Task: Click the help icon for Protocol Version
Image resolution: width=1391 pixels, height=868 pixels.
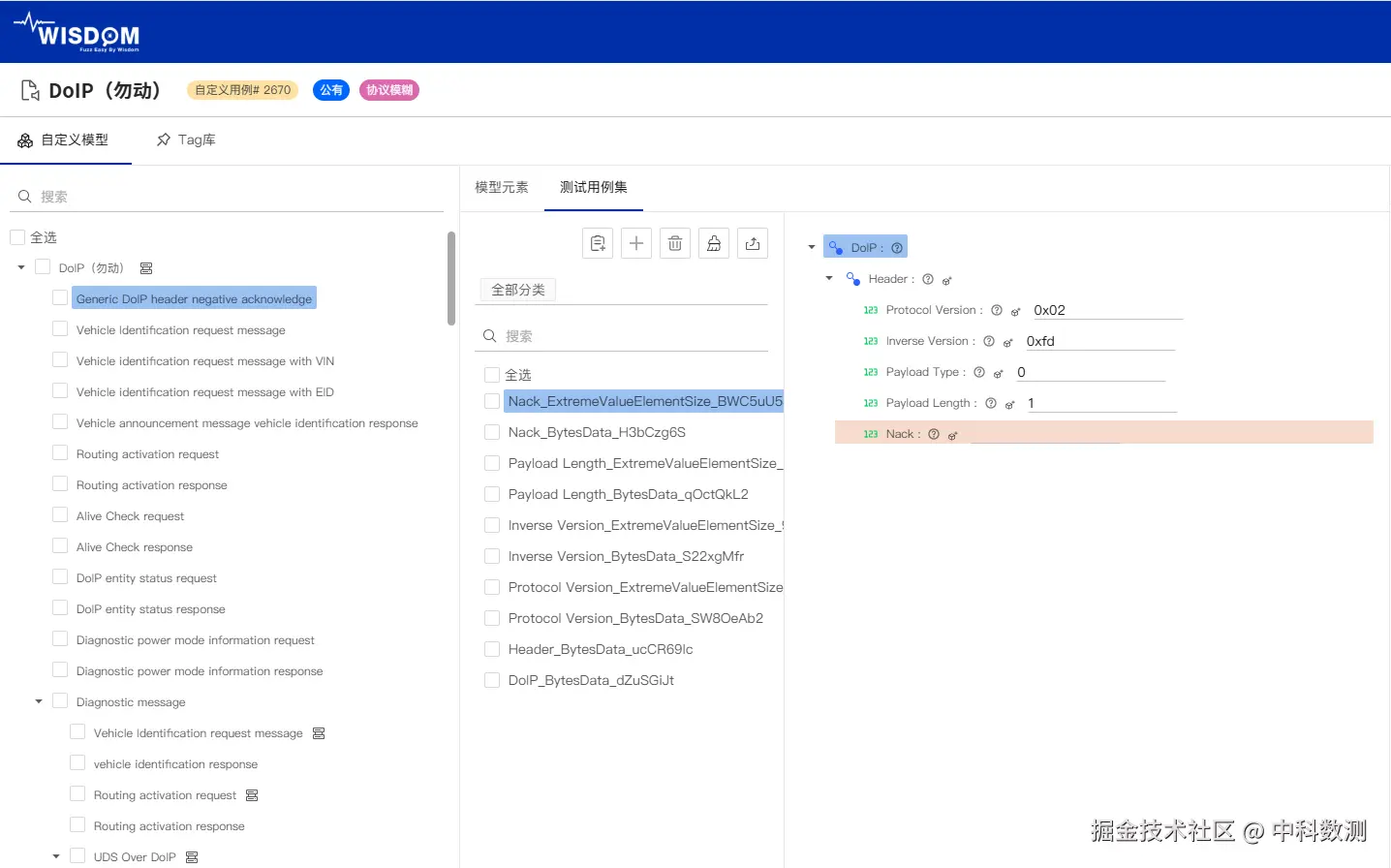Action: 997,310
